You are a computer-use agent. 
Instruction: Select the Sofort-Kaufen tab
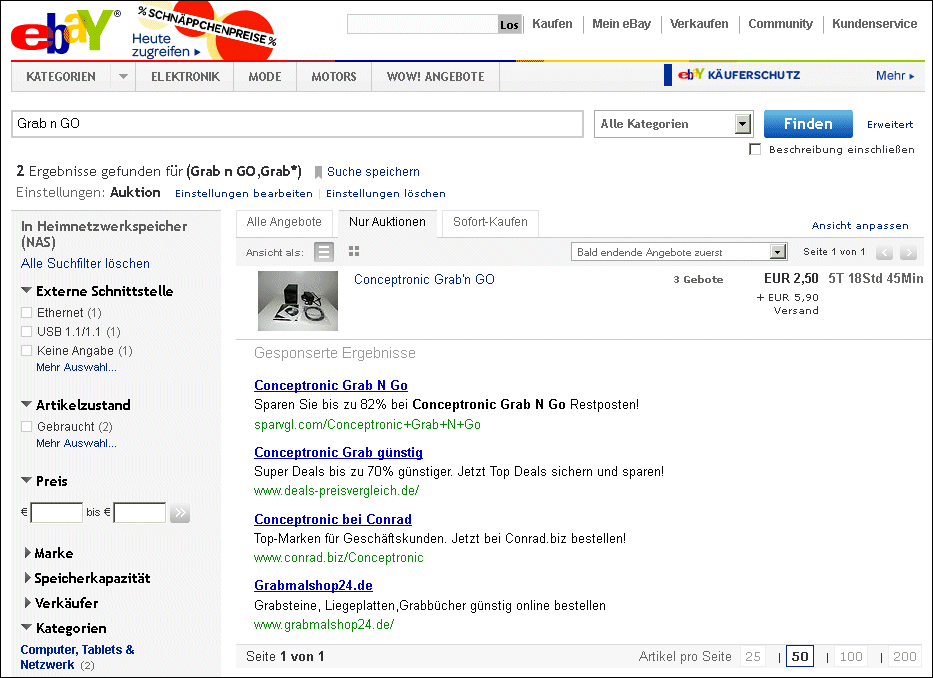(x=490, y=223)
